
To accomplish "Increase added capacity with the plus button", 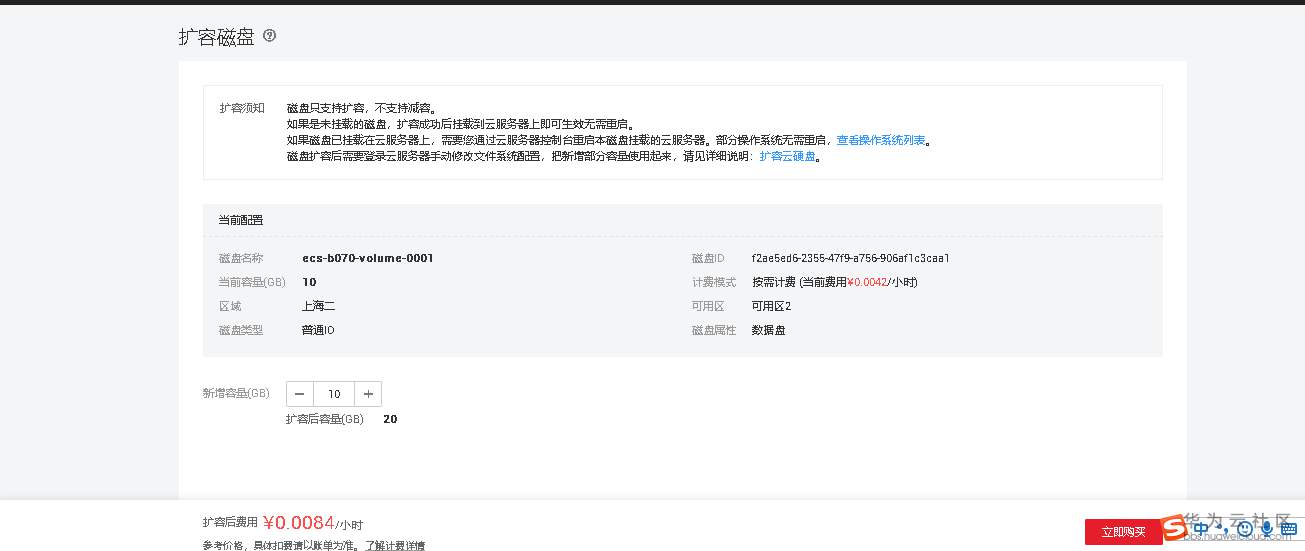I will [x=368, y=394].
